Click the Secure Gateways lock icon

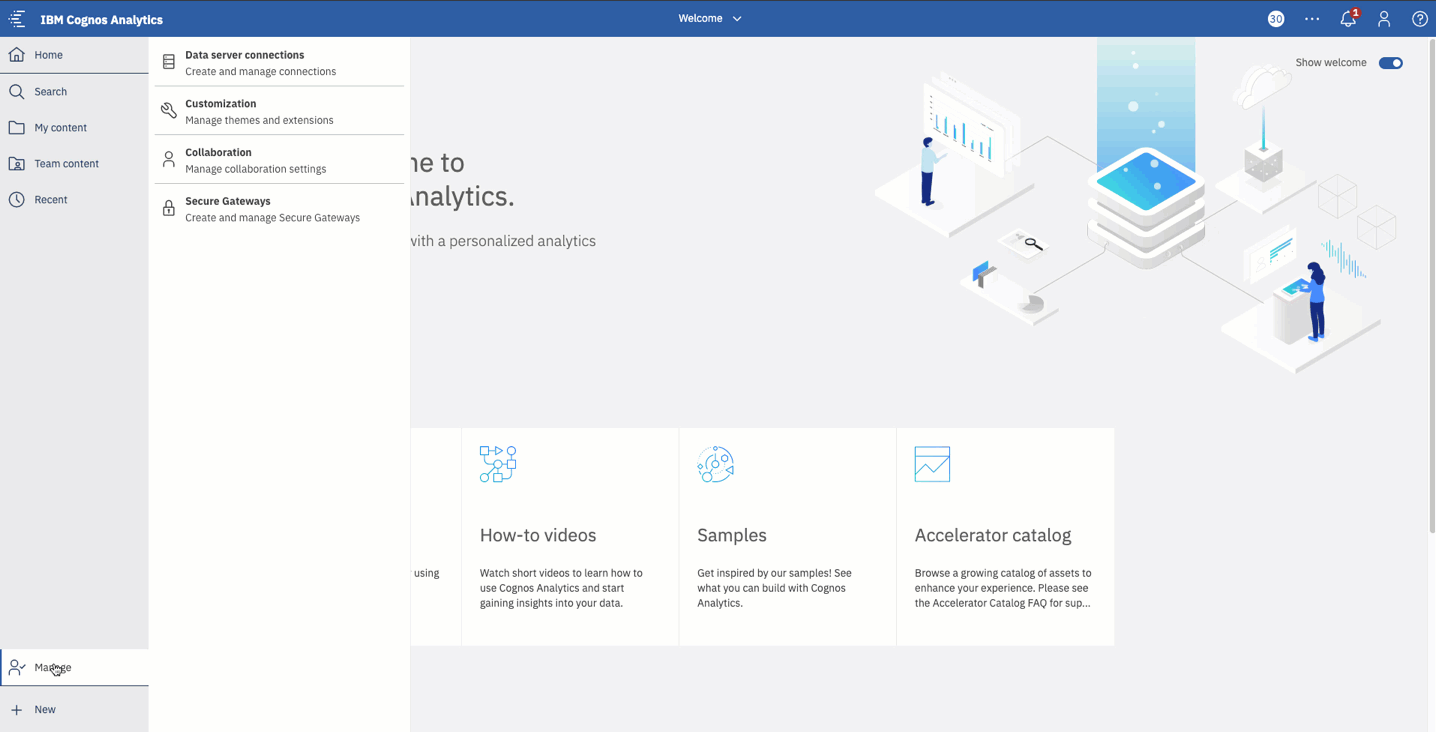[169, 208]
